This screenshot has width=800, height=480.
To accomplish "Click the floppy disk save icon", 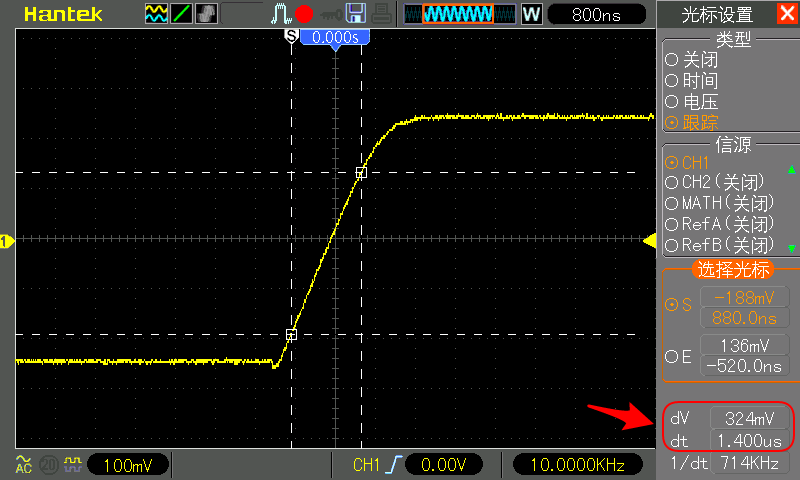I will click(x=355, y=14).
